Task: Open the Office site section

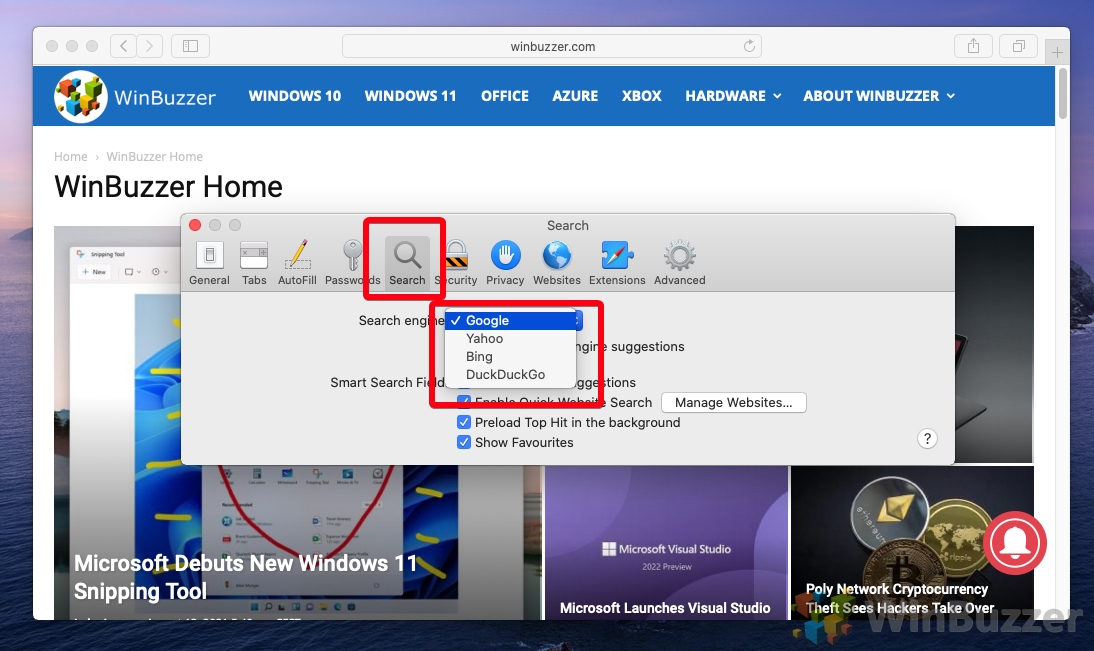Action: coord(504,96)
